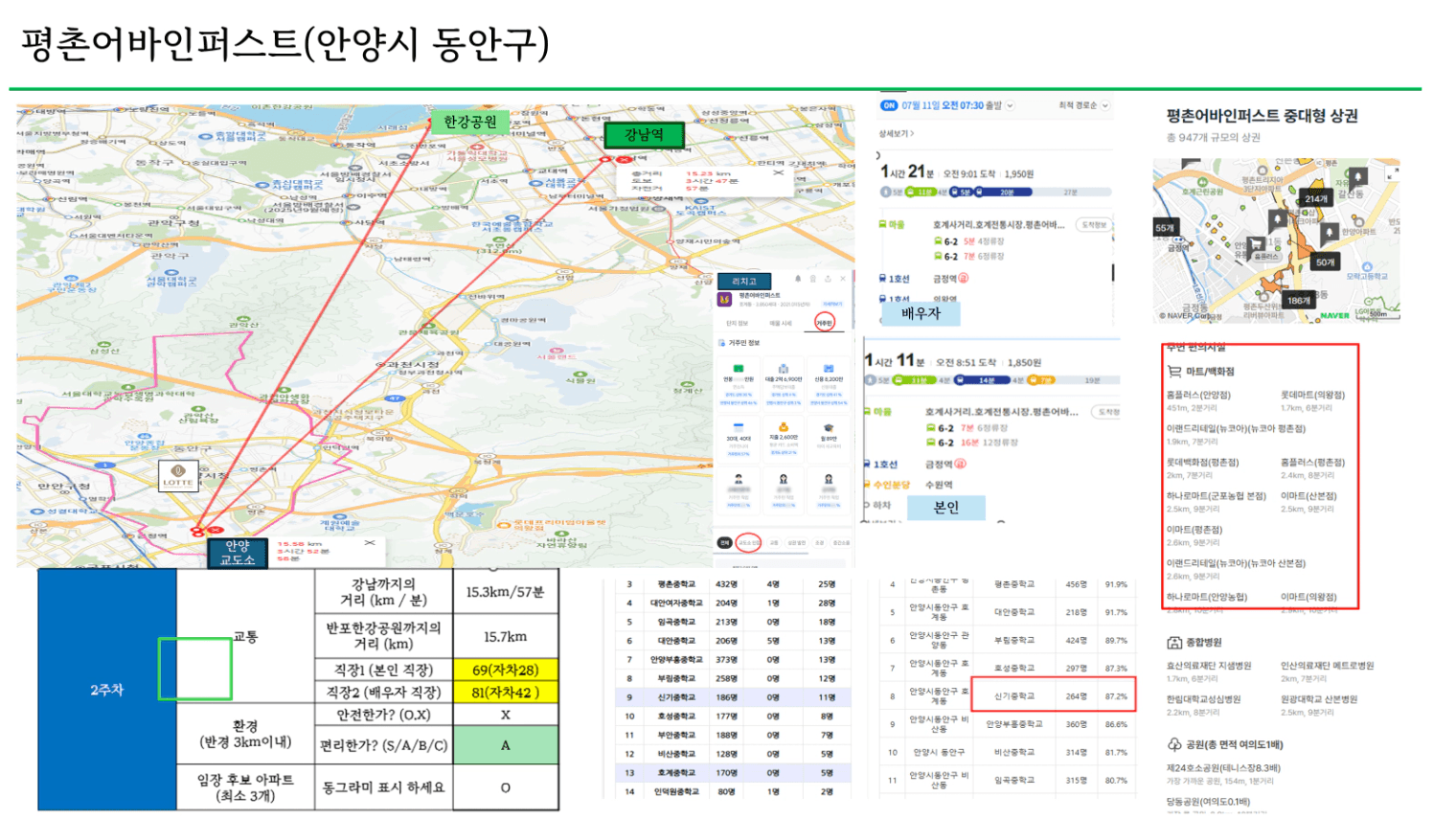Click the 55개 marker on commercial map
Screen dimensions: 1456x819
coord(1164,228)
